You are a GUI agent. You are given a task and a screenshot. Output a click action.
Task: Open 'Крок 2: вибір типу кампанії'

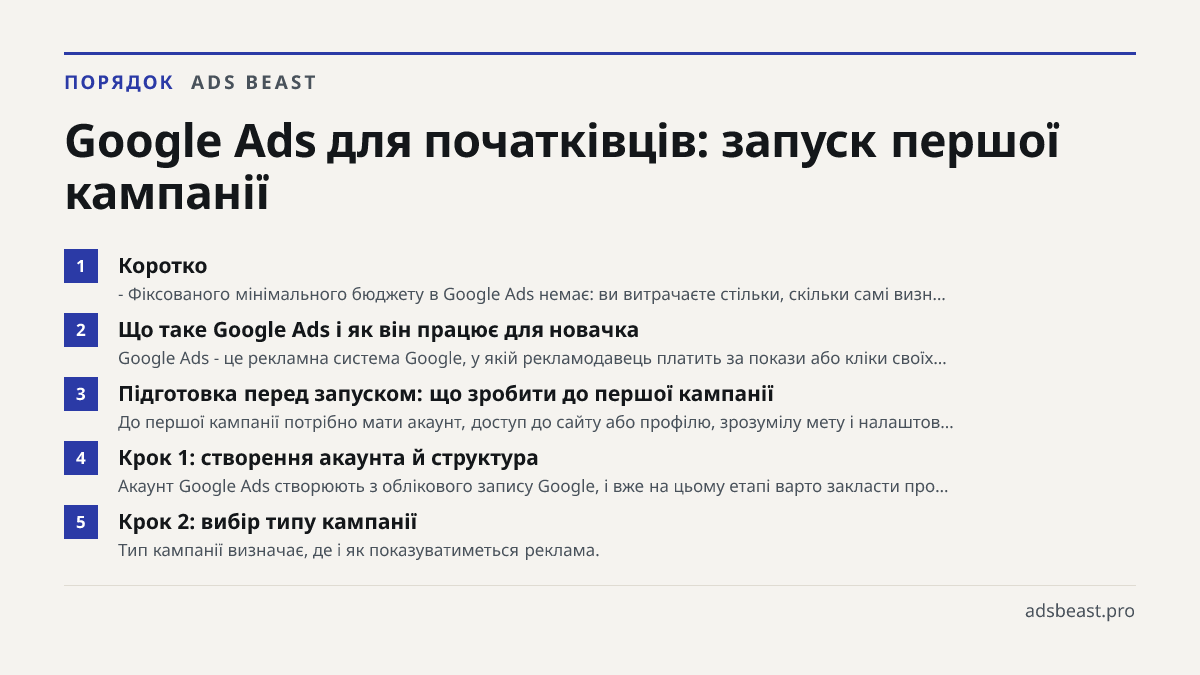pos(267,522)
